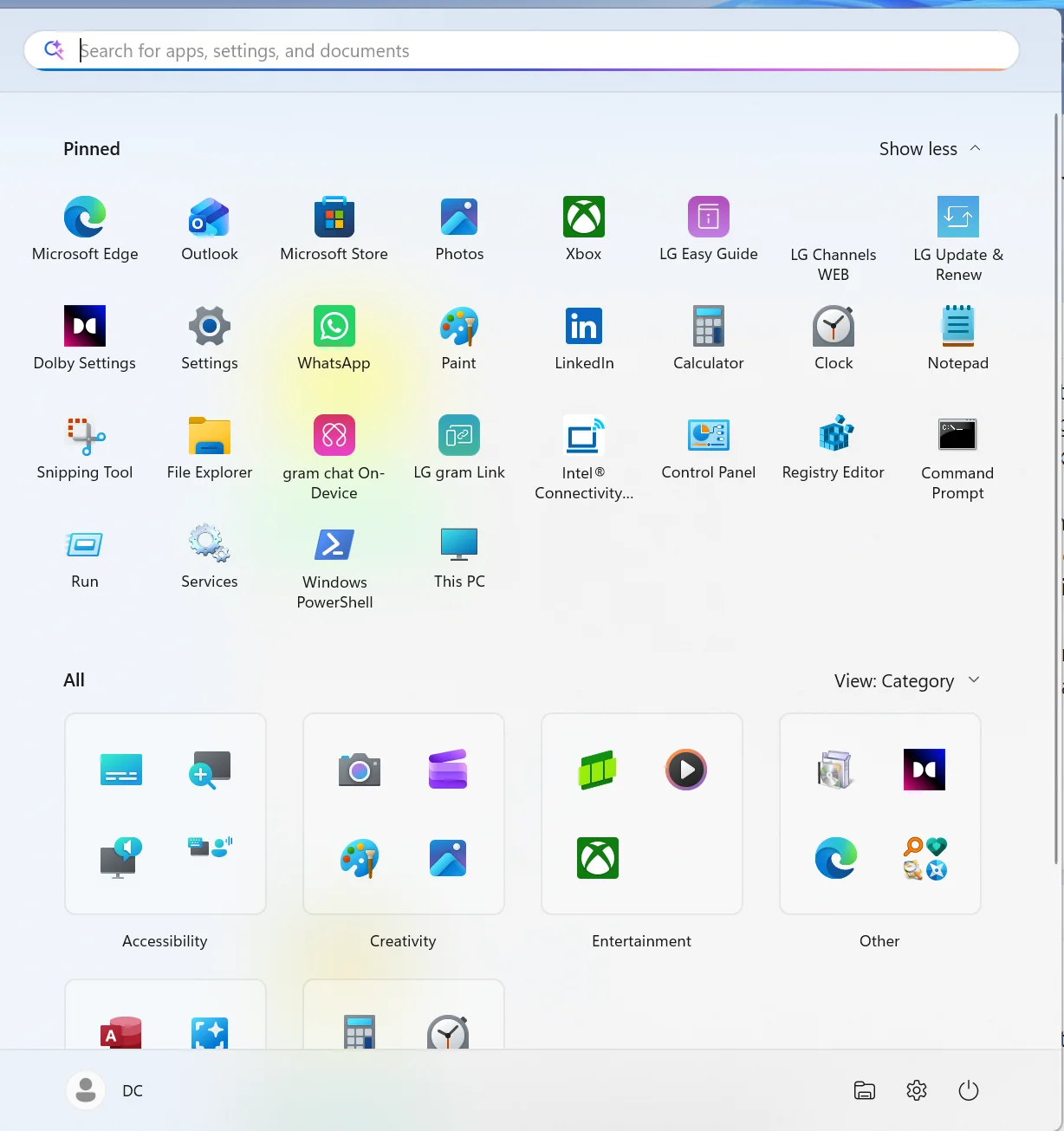Collapse pinned apps with Show less
Image resolution: width=1064 pixels, height=1131 pixels.
[x=930, y=149]
